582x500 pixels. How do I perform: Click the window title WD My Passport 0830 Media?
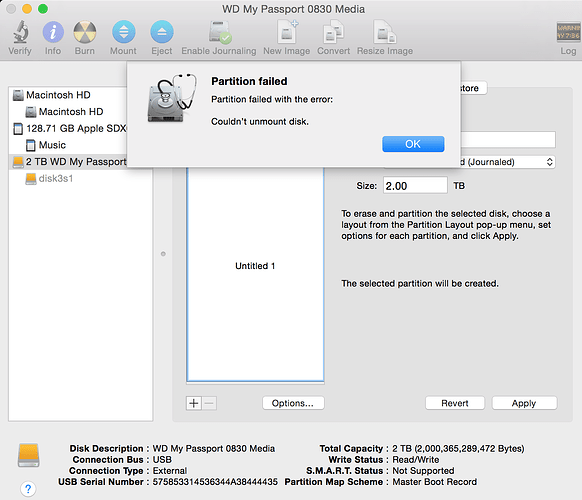[x=293, y=9]
